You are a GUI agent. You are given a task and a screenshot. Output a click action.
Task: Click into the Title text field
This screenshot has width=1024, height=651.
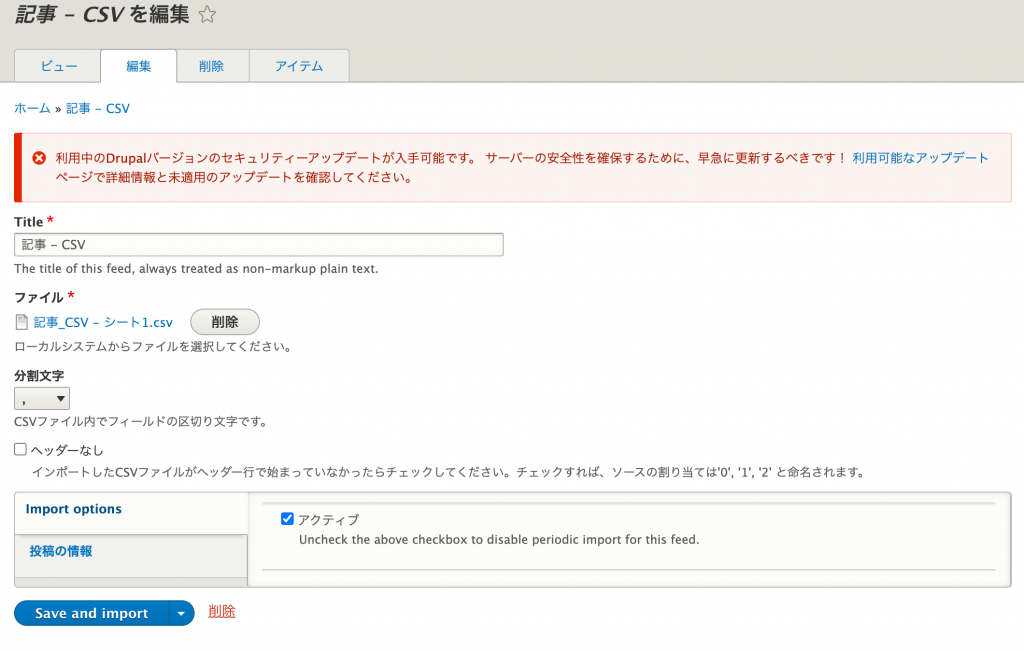pos(259,245)
